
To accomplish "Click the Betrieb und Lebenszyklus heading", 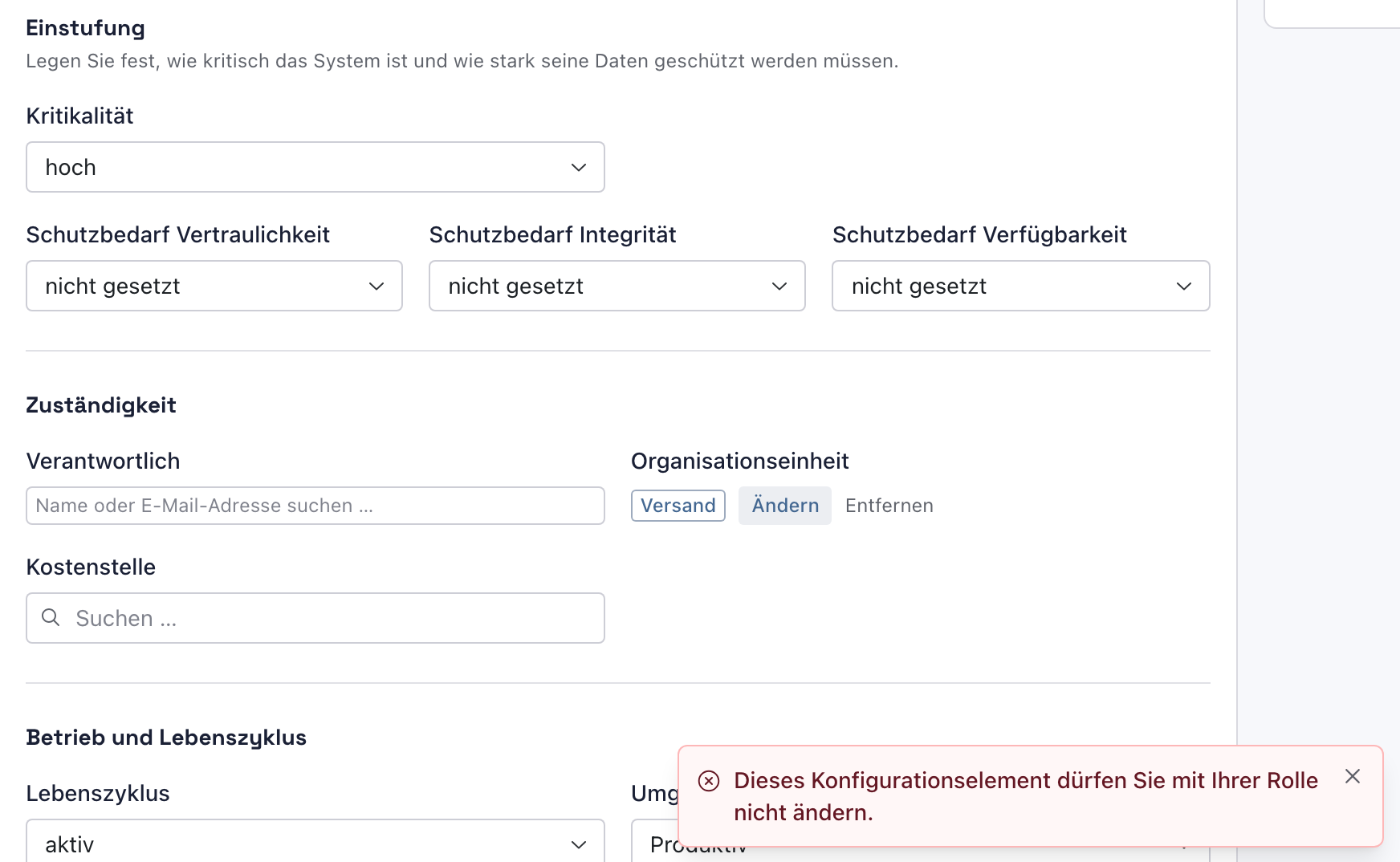I will click(166, 738).
